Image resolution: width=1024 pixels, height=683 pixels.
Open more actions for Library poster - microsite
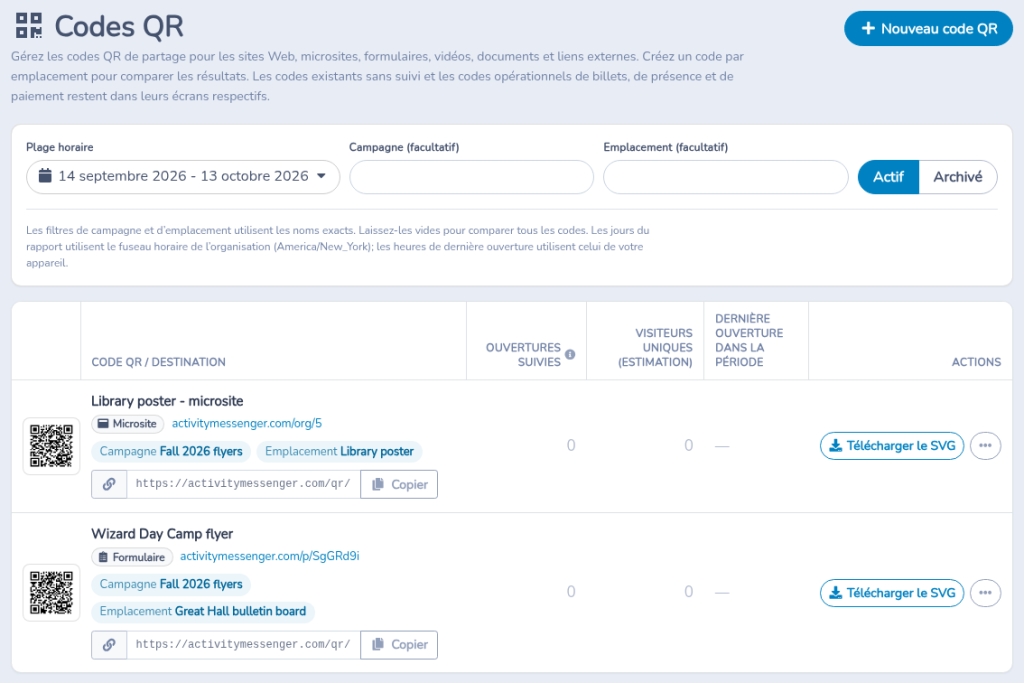pos(985,446)
